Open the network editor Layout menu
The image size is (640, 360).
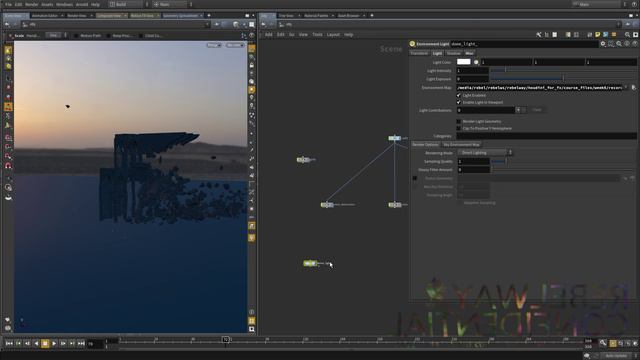click(333, 35)
